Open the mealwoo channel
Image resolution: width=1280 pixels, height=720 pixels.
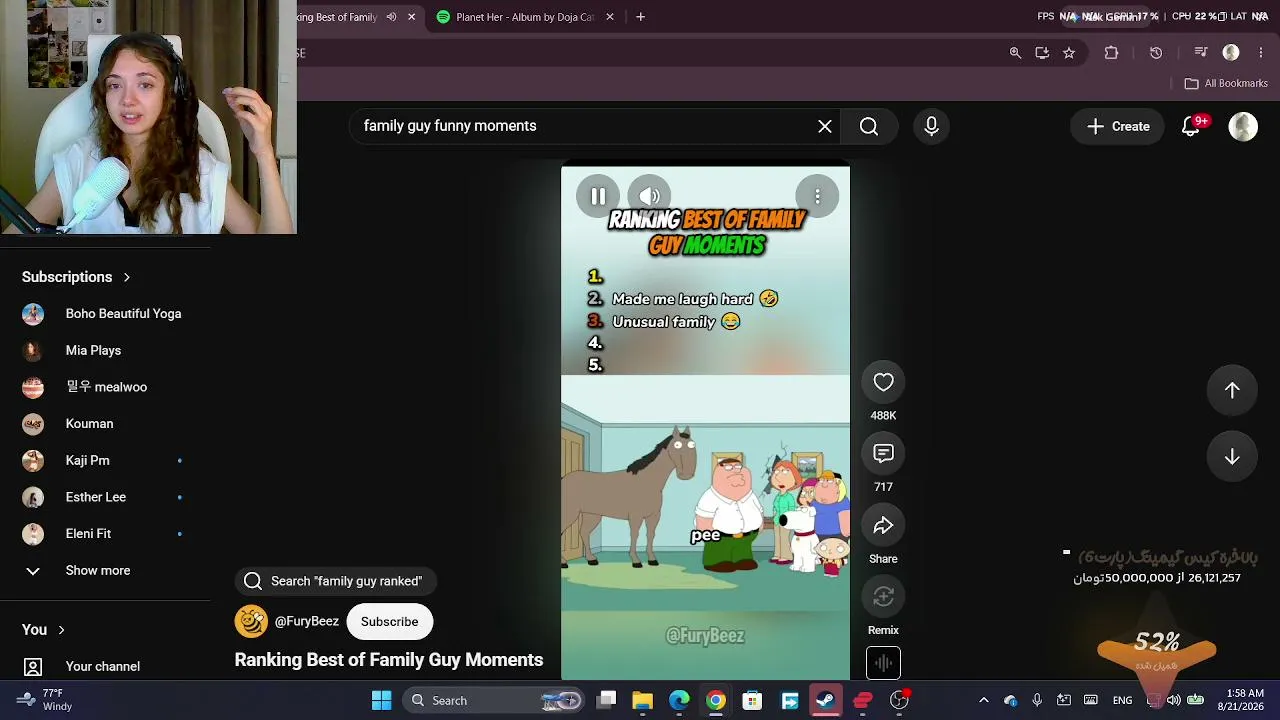[x=105, y=387]
